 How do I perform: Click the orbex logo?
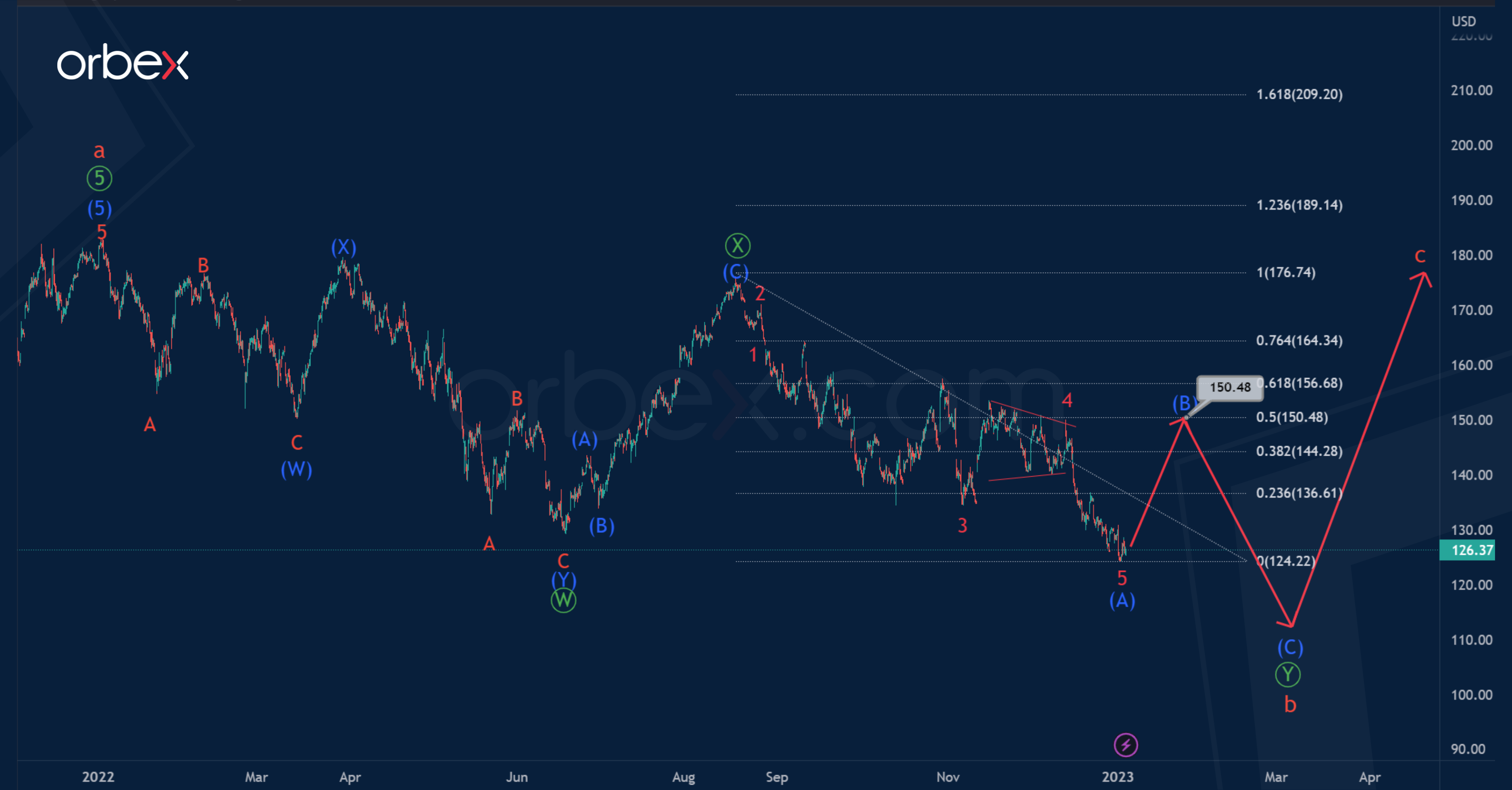[x=122, y=63]
